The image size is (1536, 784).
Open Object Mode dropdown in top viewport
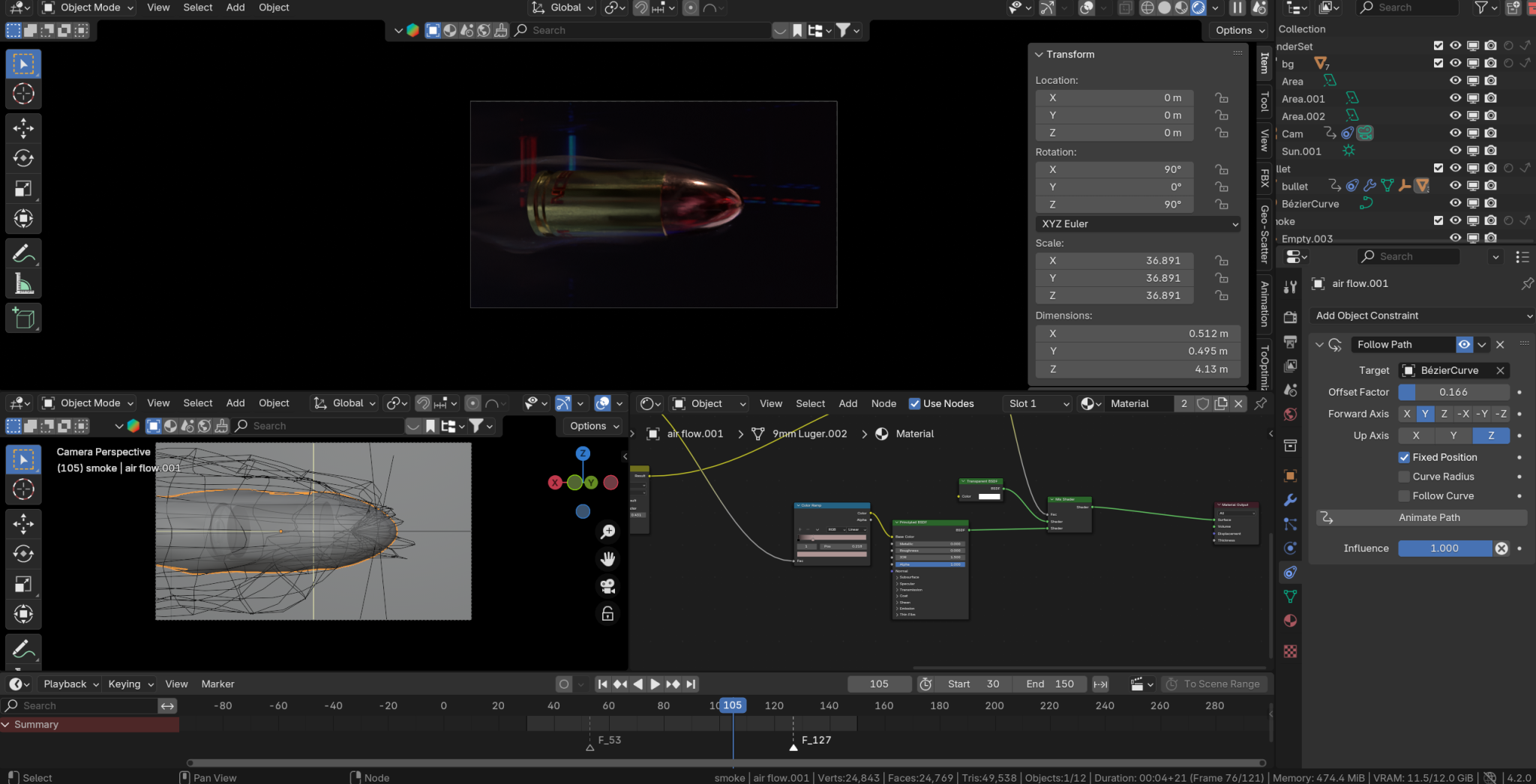click(x=88, y=7)
